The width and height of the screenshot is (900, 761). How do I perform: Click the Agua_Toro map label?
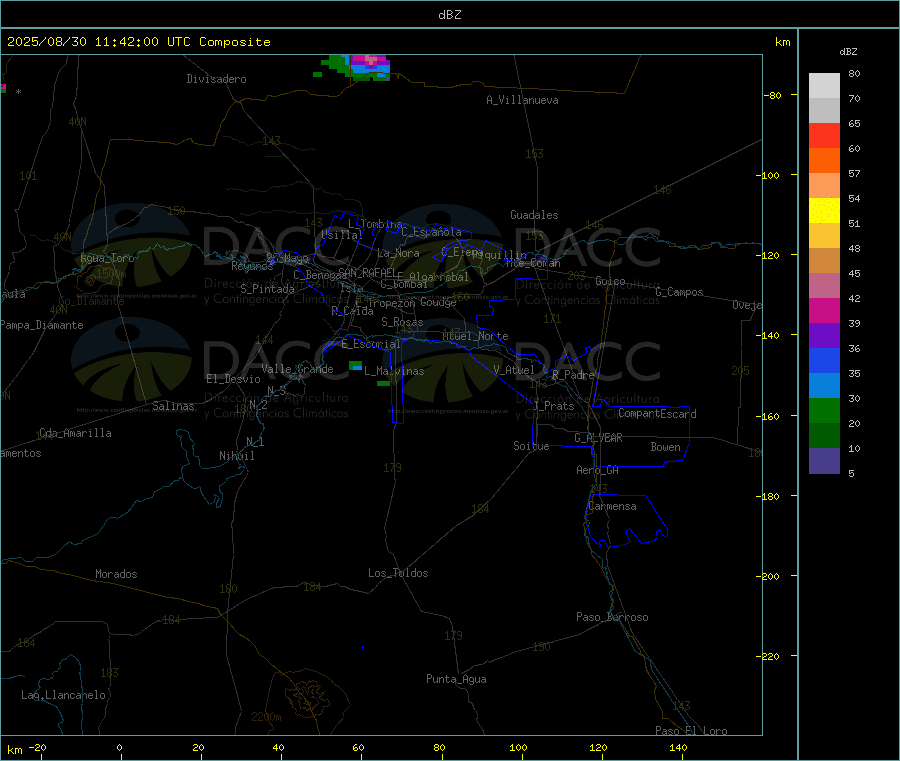[x=107, y=258]
